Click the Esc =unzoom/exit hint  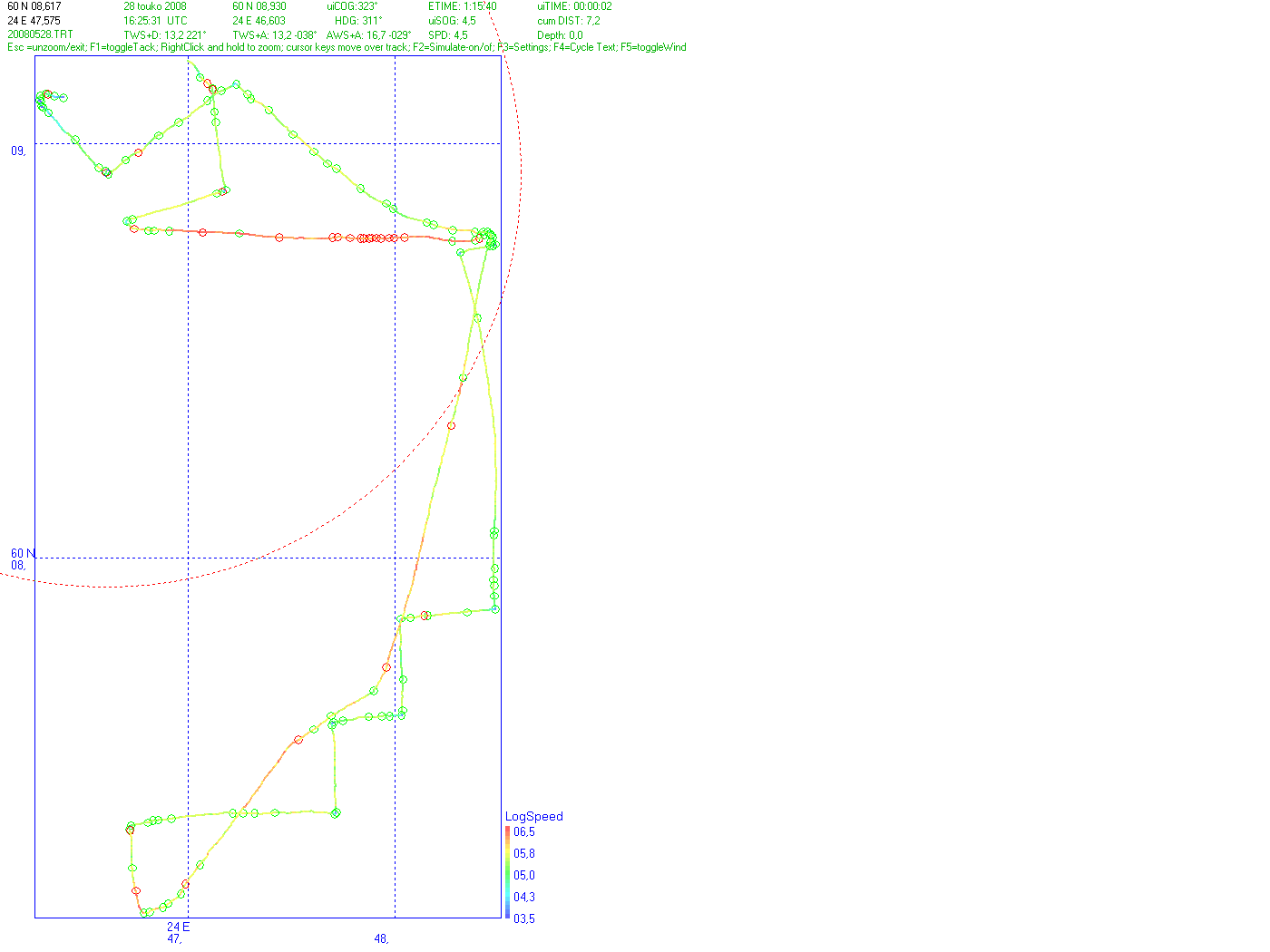pos(45,47)
